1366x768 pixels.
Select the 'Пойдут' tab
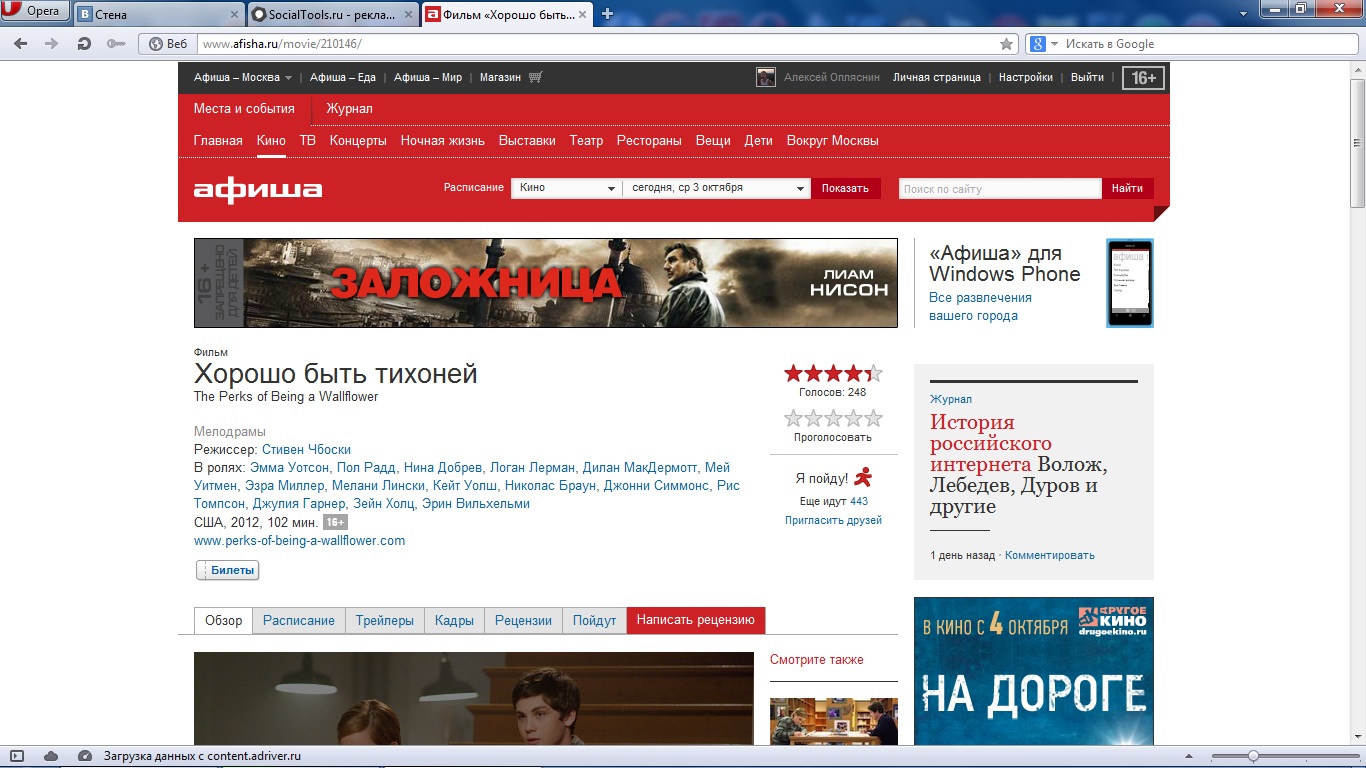pos(594,620)
